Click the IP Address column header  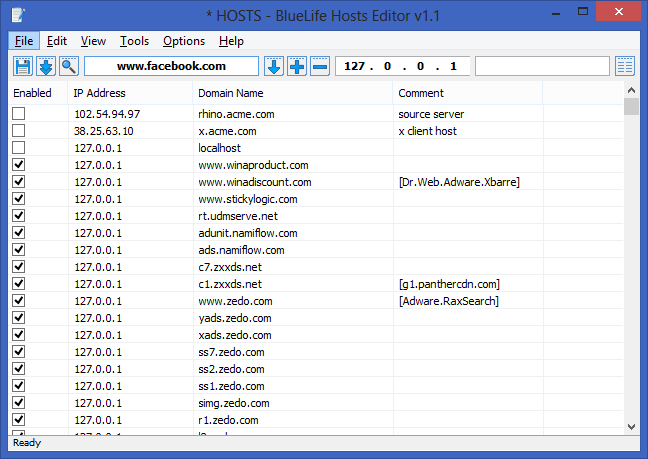point(130,93)
